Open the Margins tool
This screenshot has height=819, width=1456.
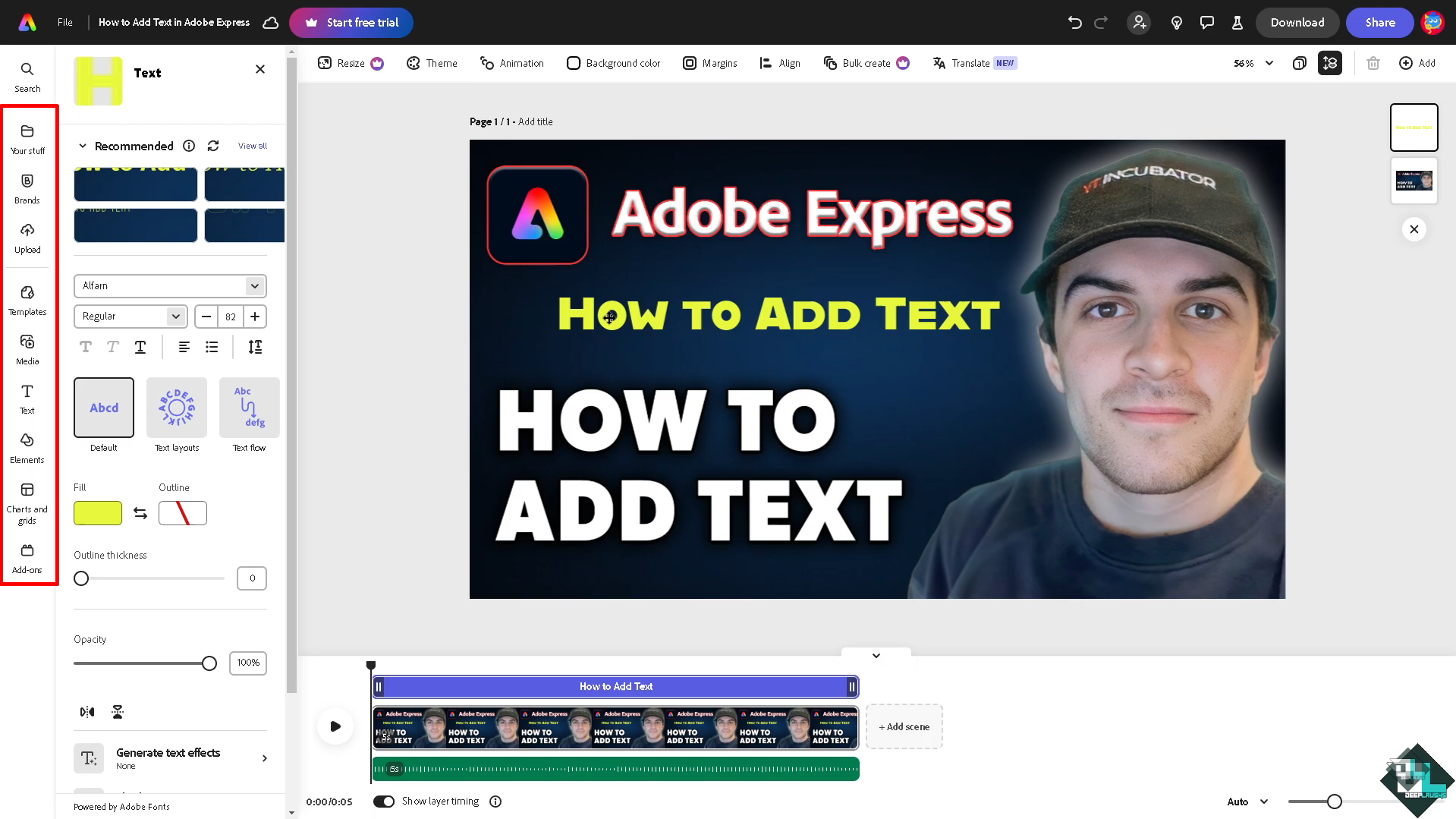click(709, 63)
